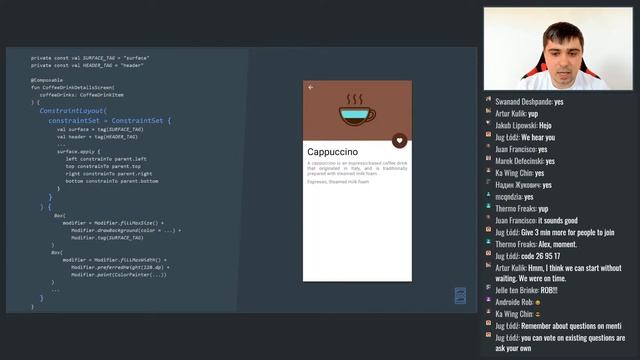Click avatar beside "Remember about questions on menti"
The height and width of the screenshot is (360, 640).
(488, 323)
